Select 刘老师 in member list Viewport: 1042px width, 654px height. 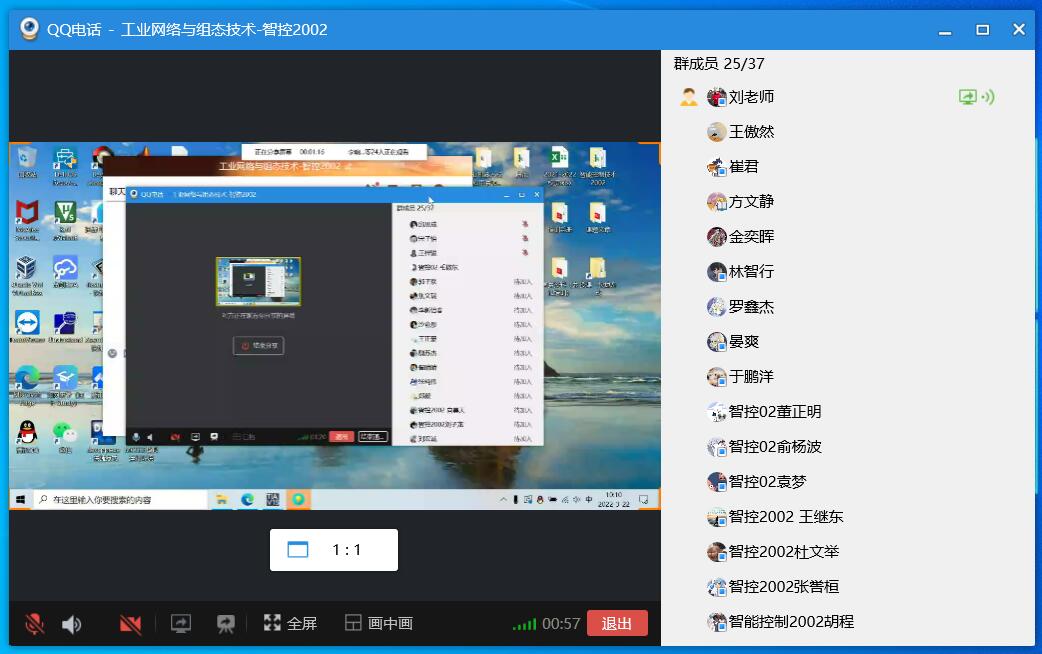751,97
